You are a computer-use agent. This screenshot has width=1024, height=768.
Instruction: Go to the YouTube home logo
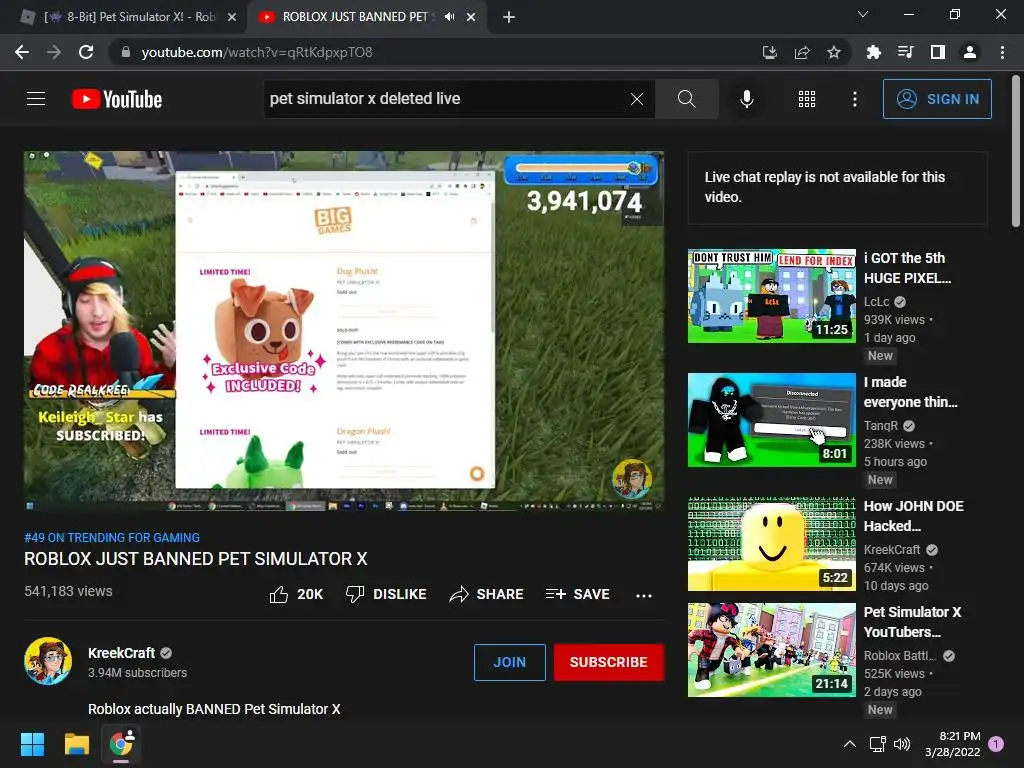pyautogui.click(x=117, y=99)
